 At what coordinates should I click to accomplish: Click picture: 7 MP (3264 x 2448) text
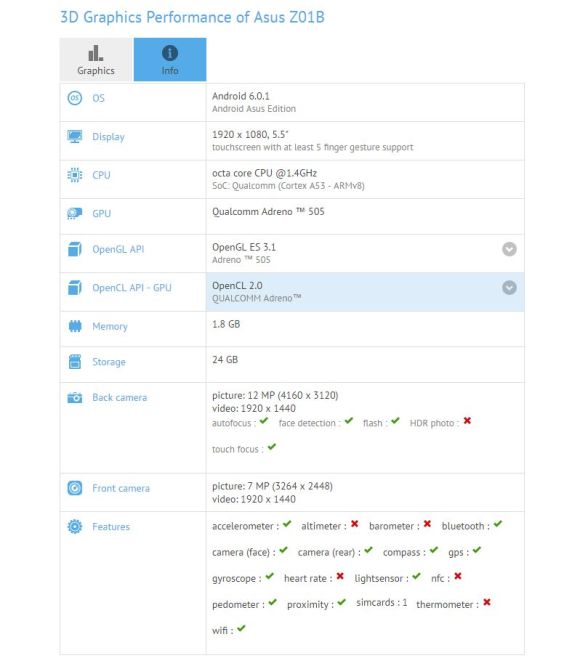[272, 486]
